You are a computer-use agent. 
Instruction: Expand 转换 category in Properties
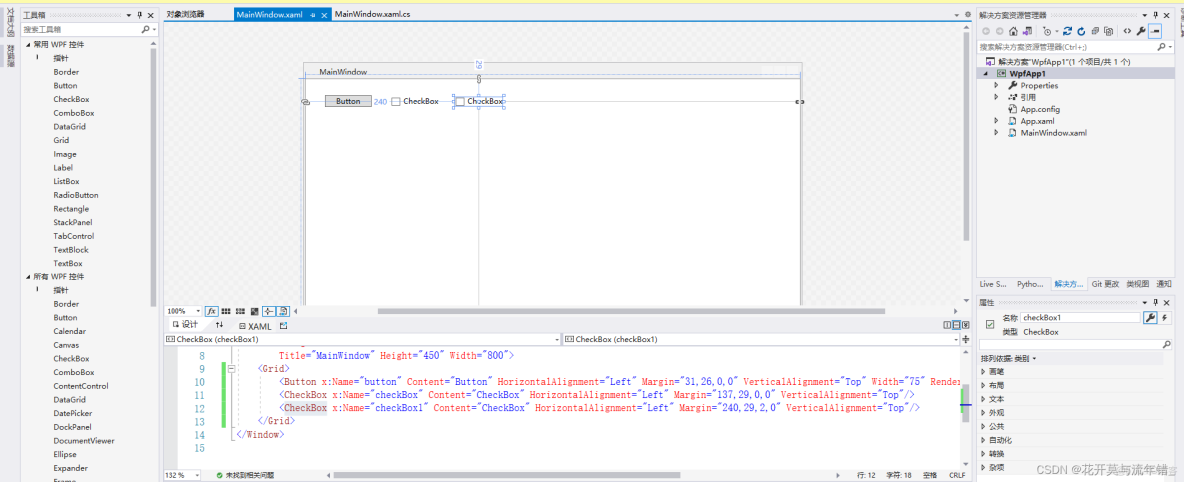pyautogui.click(x=982, y=454)
